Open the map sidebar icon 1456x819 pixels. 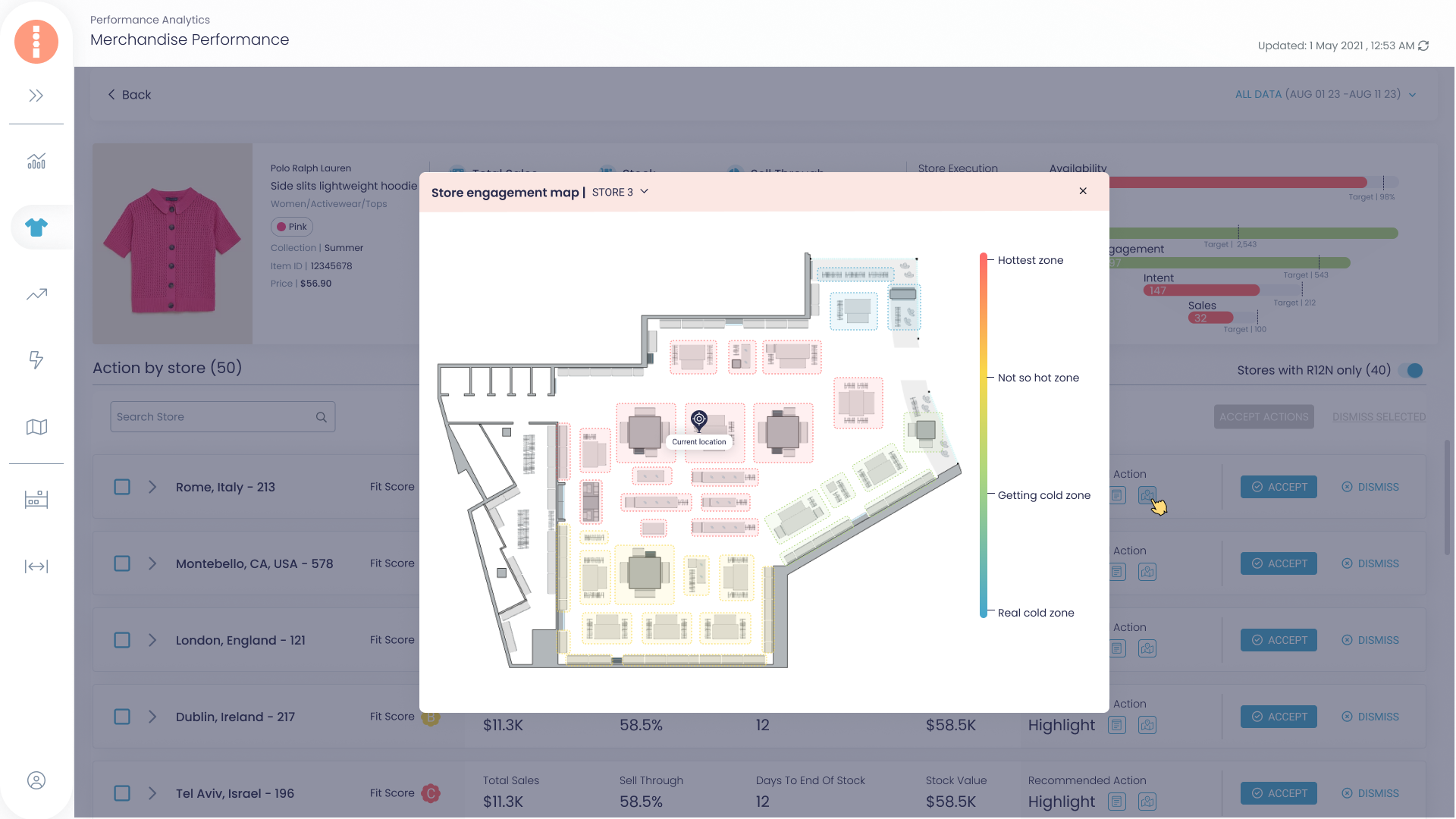[36, 427]
